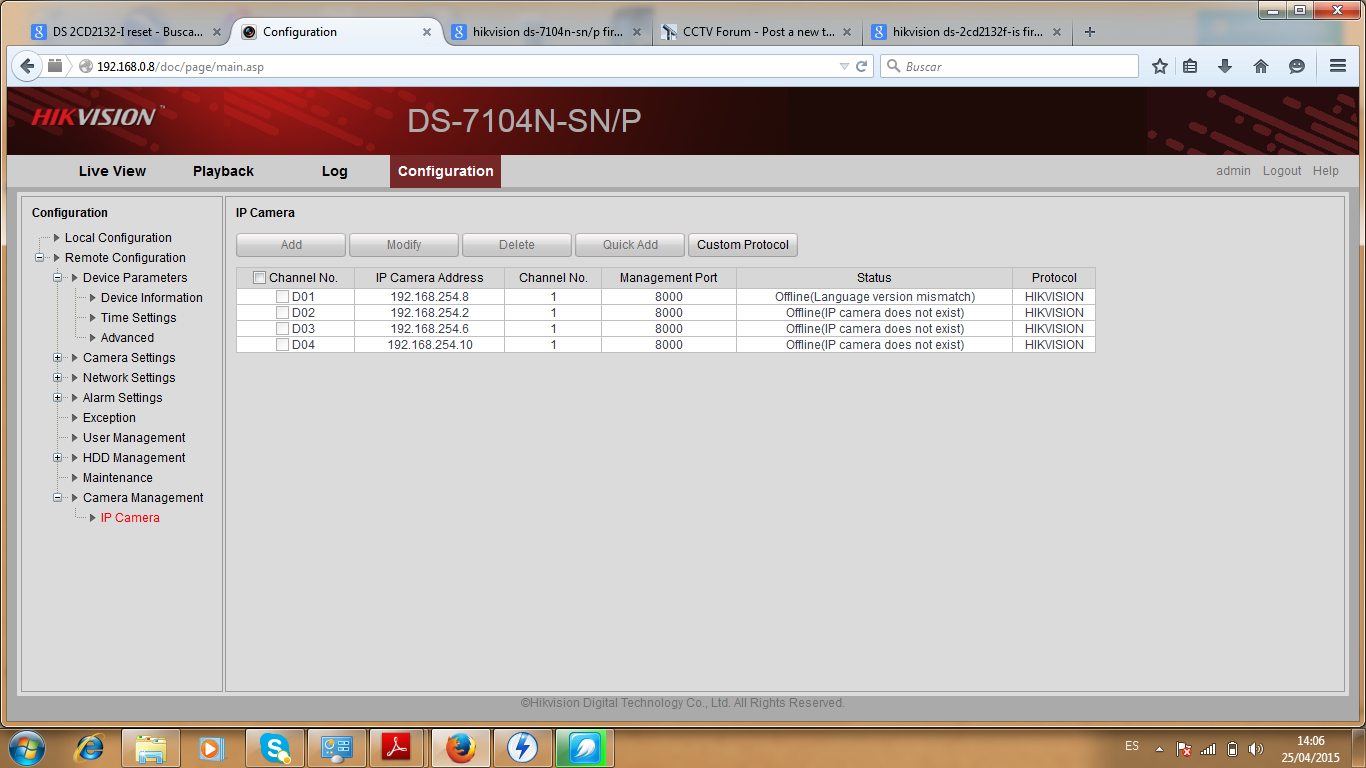Click the smiley chat icon in toolbar

[x=1297, y=66]
